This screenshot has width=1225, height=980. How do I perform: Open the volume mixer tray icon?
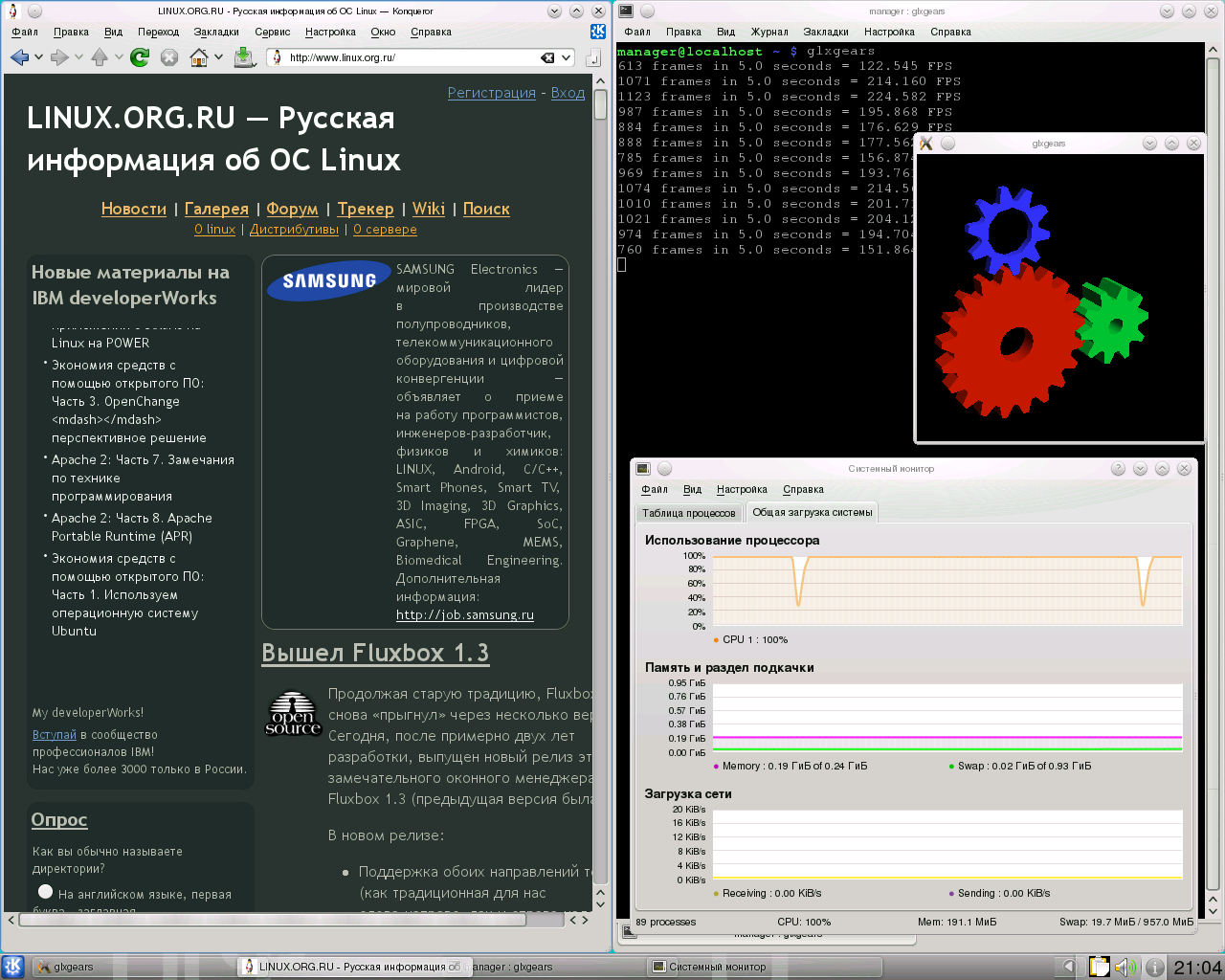pyautogui.click(x=1125, y=967)
